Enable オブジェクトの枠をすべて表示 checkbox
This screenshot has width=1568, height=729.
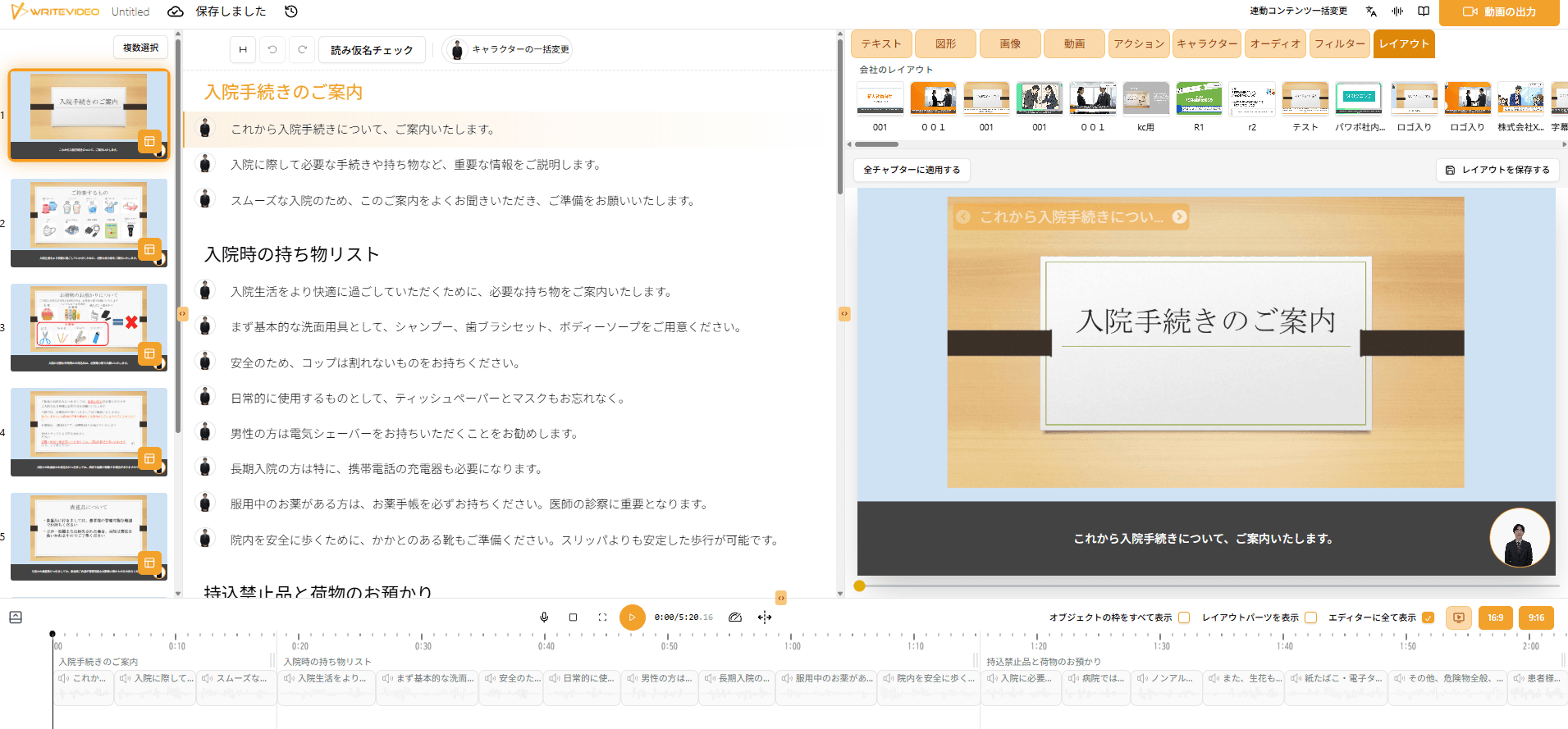tap(1184, 617)
